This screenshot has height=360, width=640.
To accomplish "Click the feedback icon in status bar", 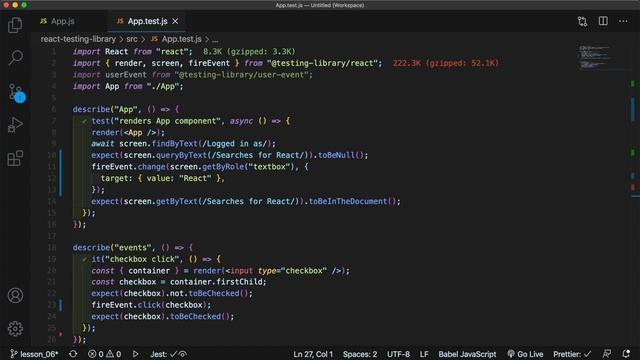I will click(x=607, y=354).
